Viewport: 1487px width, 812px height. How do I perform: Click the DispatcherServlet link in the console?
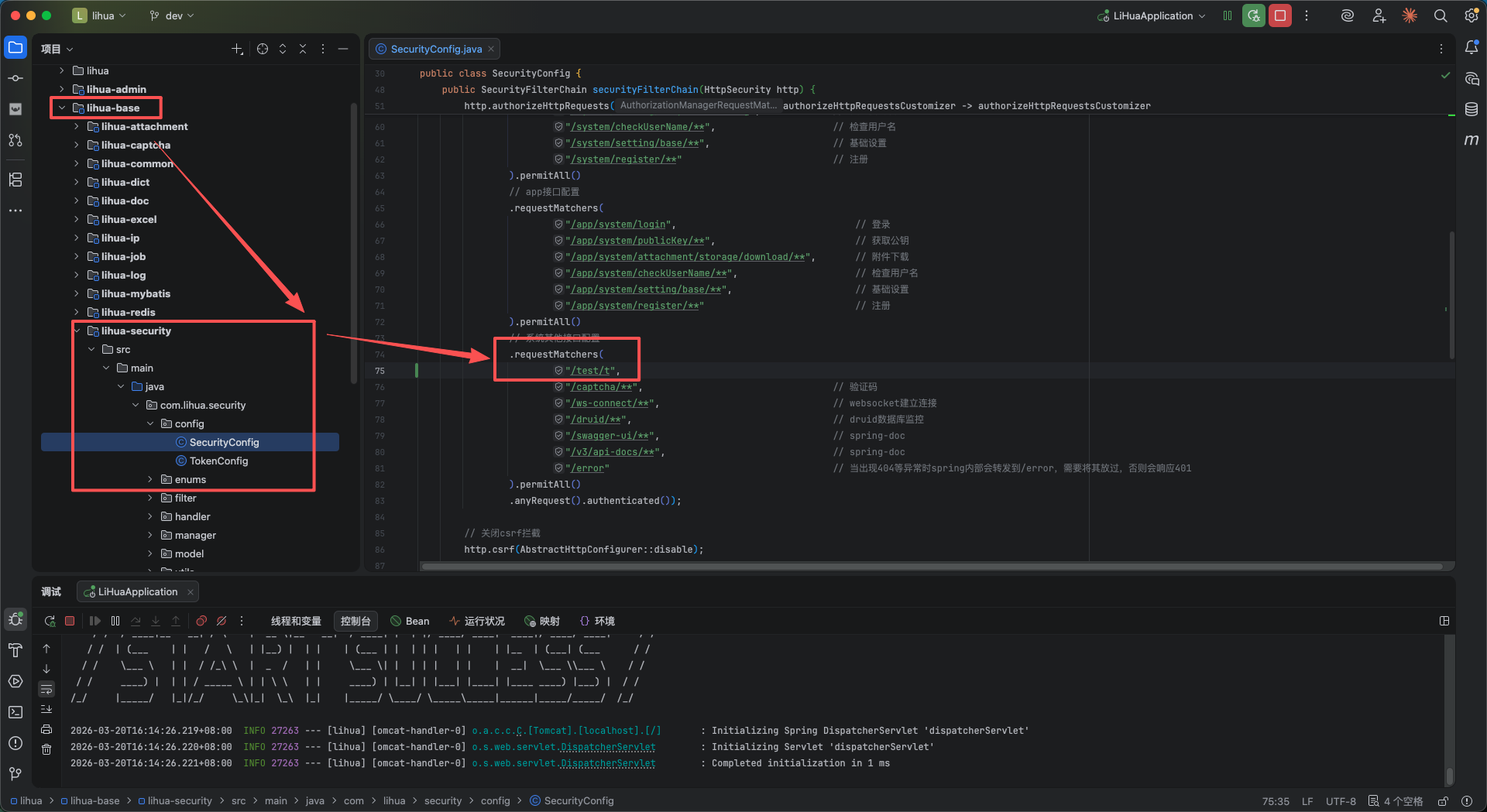pyautogui.click(x=607, y=747)
